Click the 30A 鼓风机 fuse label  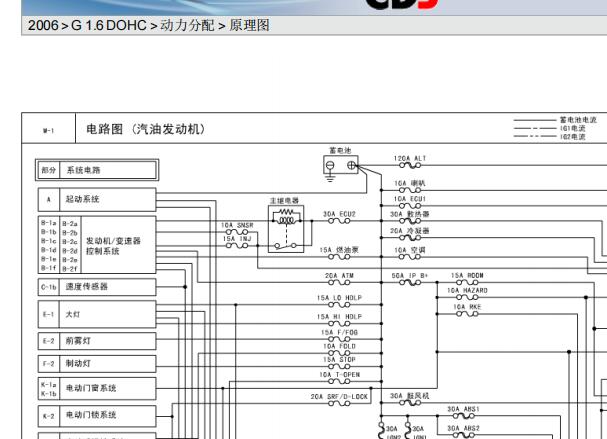tap(410, 396)
